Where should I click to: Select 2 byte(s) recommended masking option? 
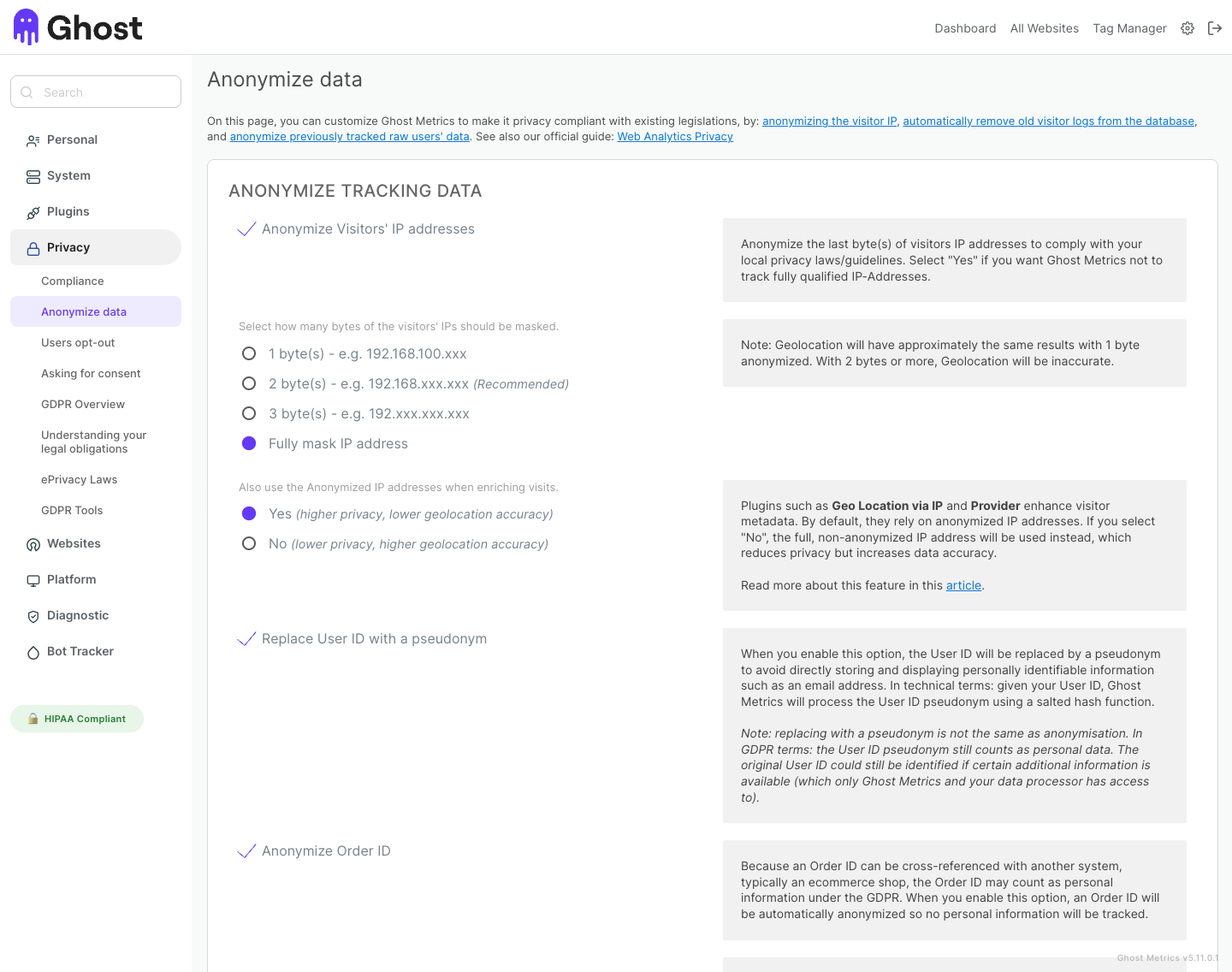click(x=249, y=383)
